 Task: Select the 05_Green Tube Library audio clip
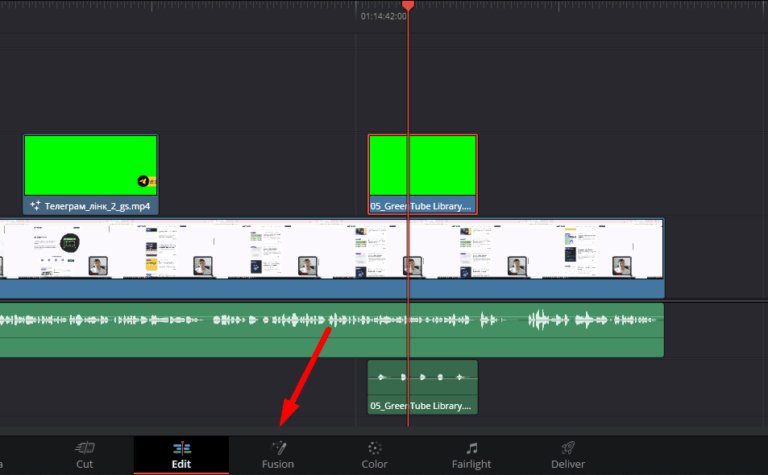(x=423, y=387)
